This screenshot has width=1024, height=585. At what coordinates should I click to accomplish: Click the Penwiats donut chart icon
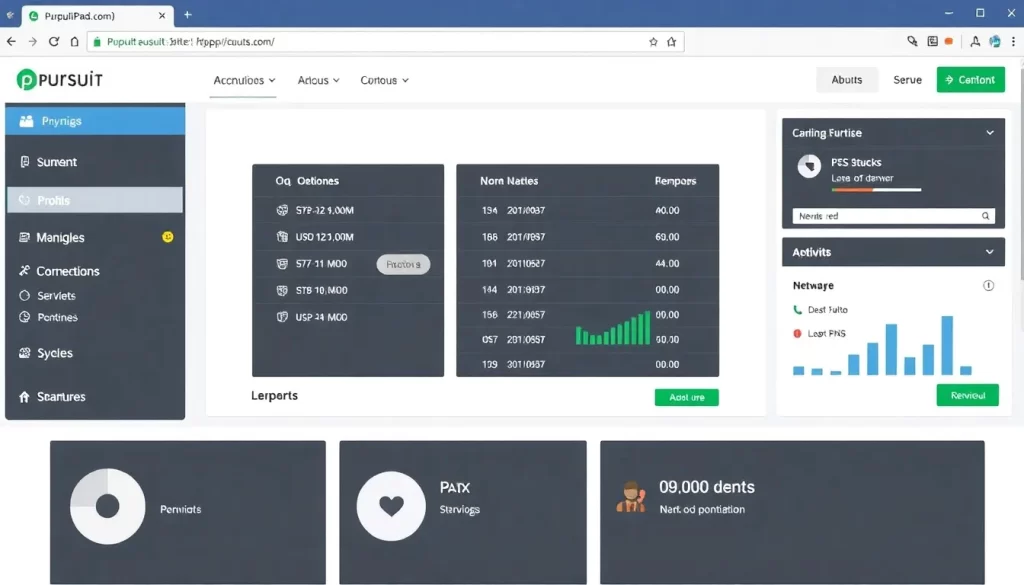click(108, 507)
